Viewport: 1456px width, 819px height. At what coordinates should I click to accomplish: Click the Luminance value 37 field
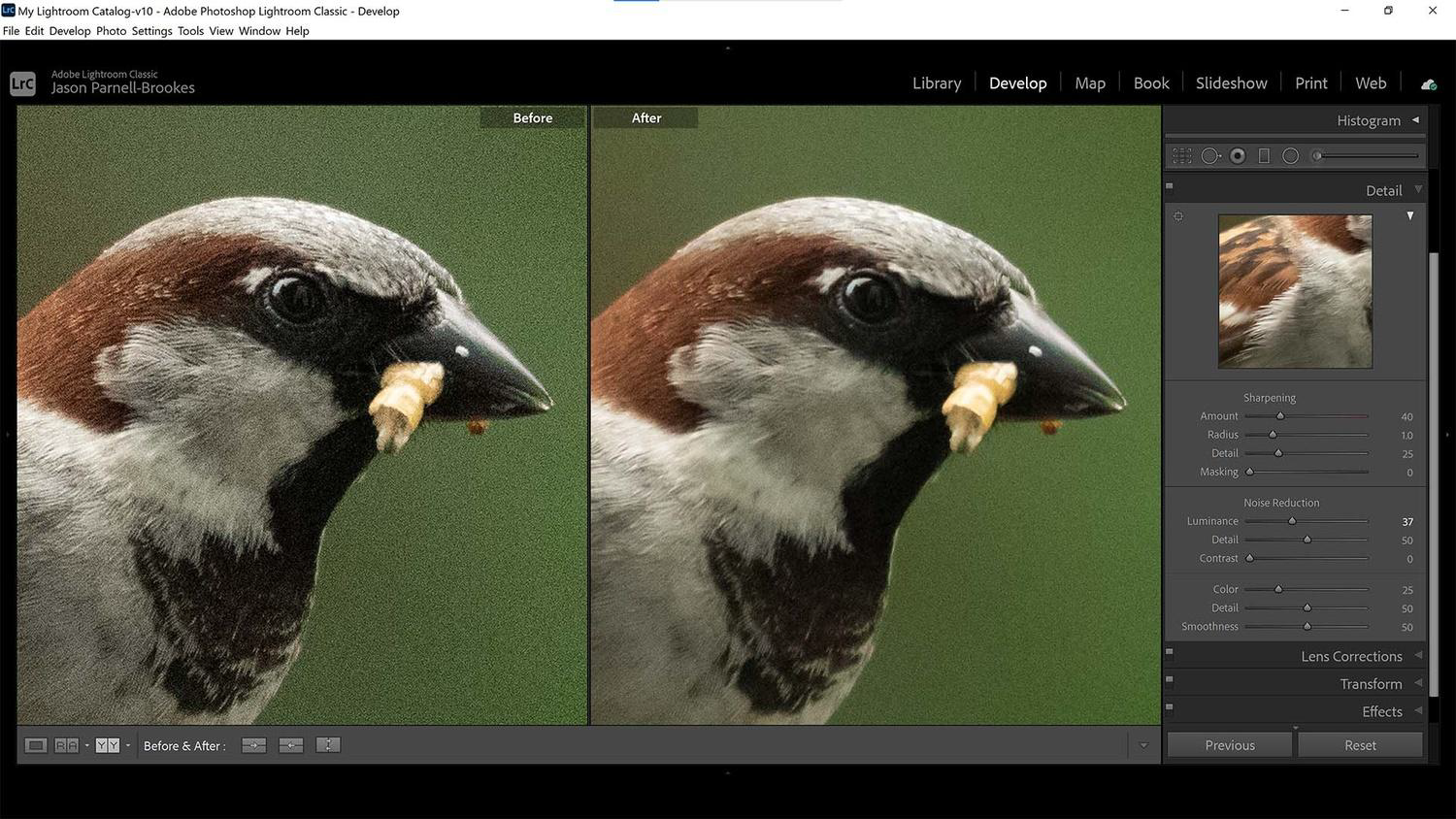pyautogui.click(x=1406, y=522)
